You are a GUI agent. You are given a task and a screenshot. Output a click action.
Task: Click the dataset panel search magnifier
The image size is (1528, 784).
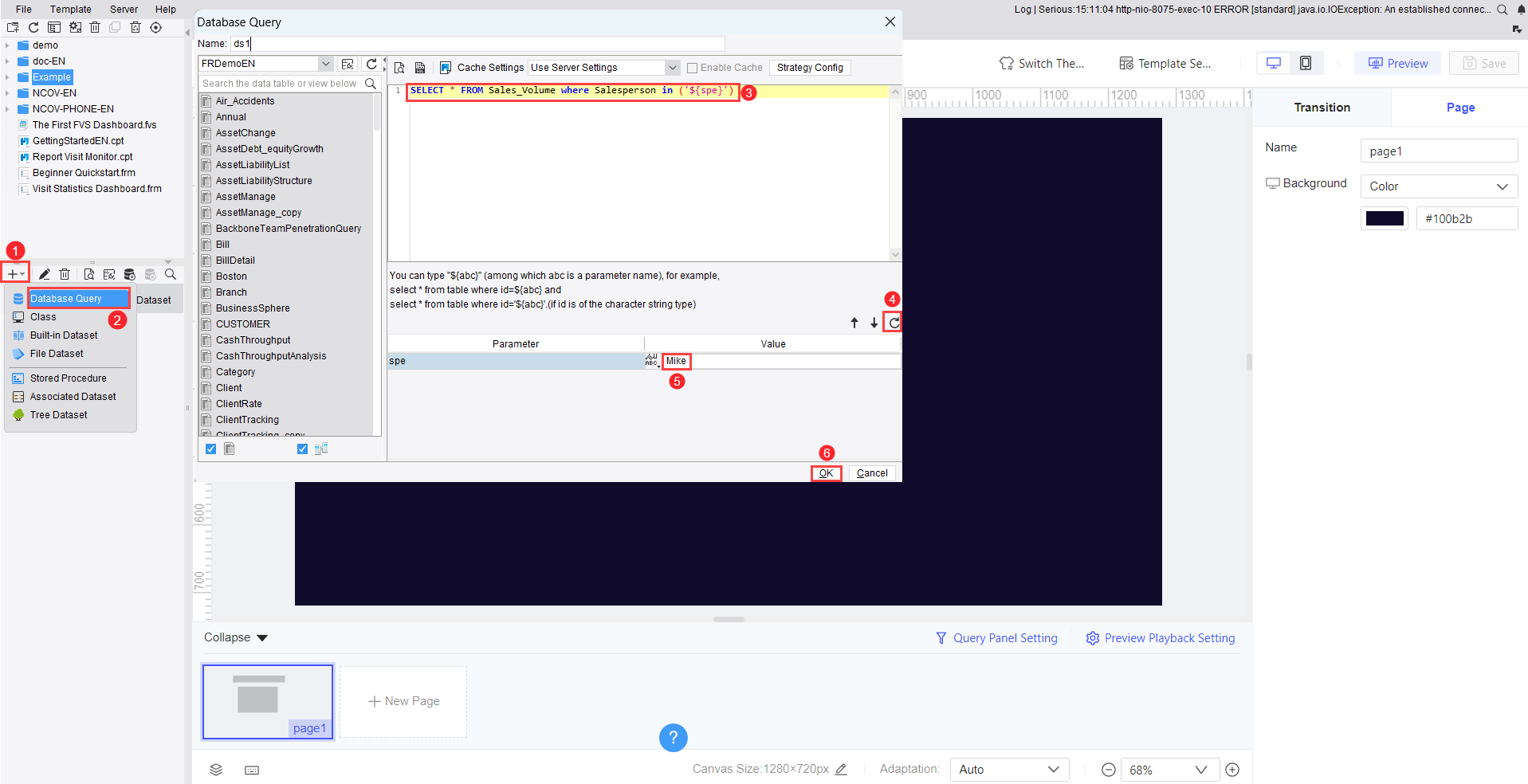[171, 274]
